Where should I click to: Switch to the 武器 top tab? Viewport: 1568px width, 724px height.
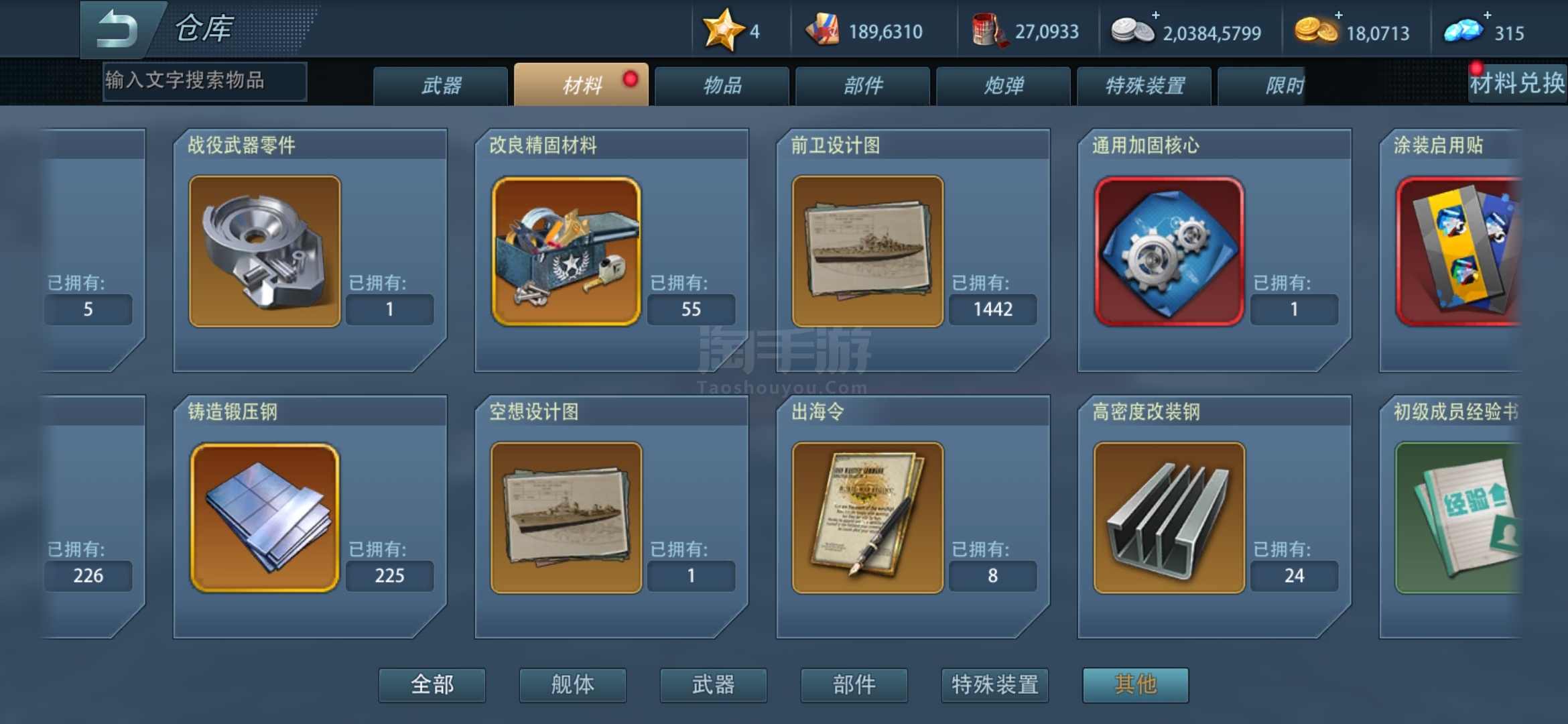tap(441, 86)
